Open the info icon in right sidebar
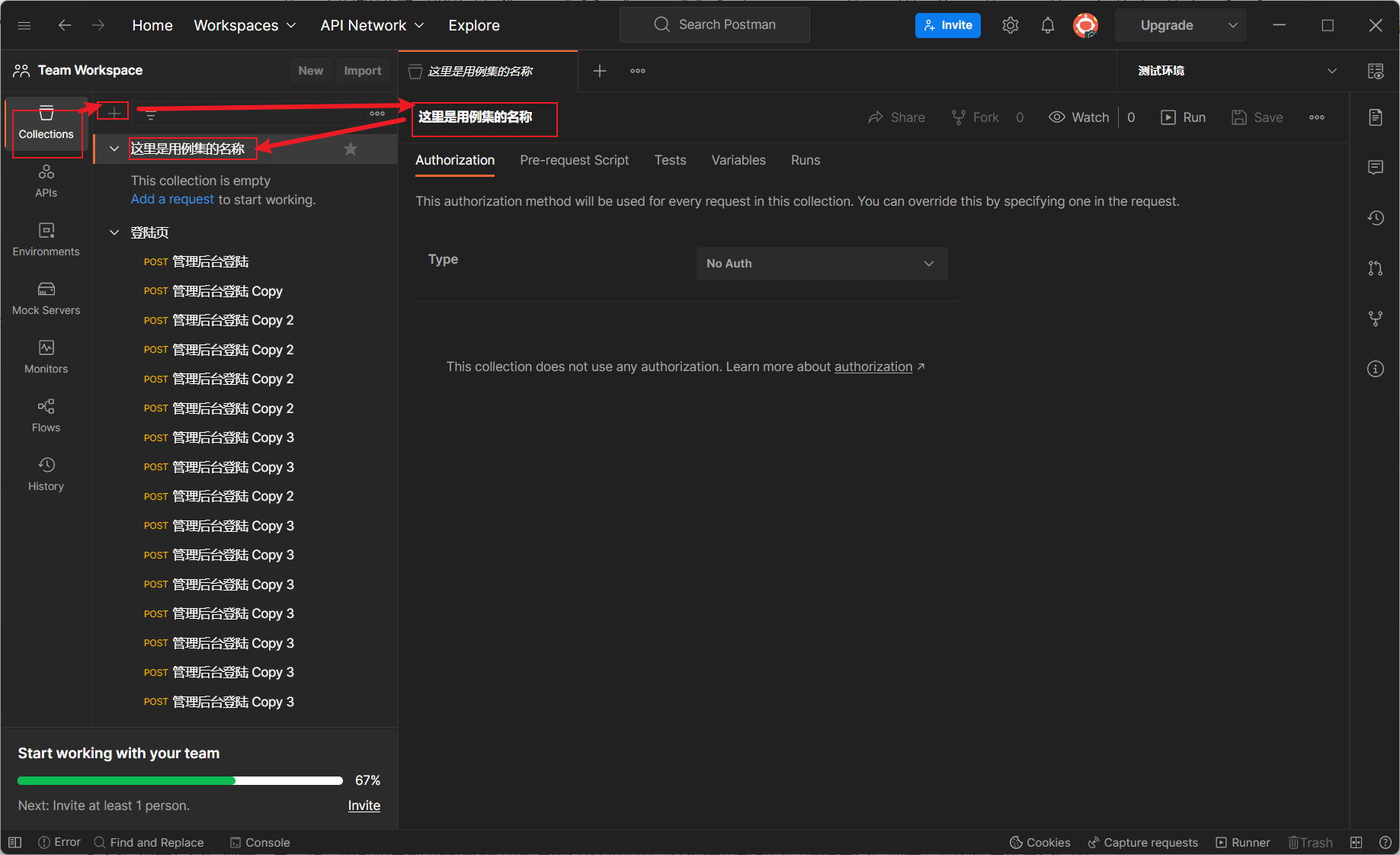 tap(1375, 369)
